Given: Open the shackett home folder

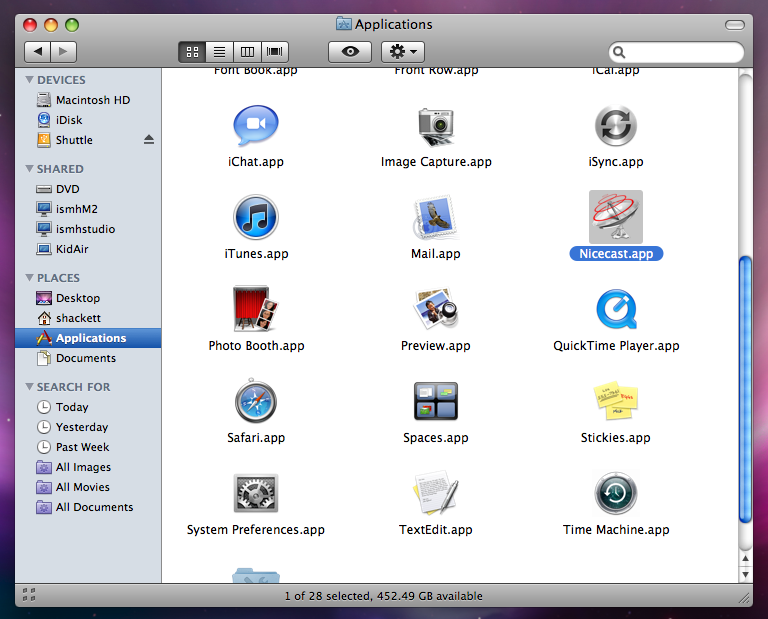Looking at the screenshot, I should 88,318.
